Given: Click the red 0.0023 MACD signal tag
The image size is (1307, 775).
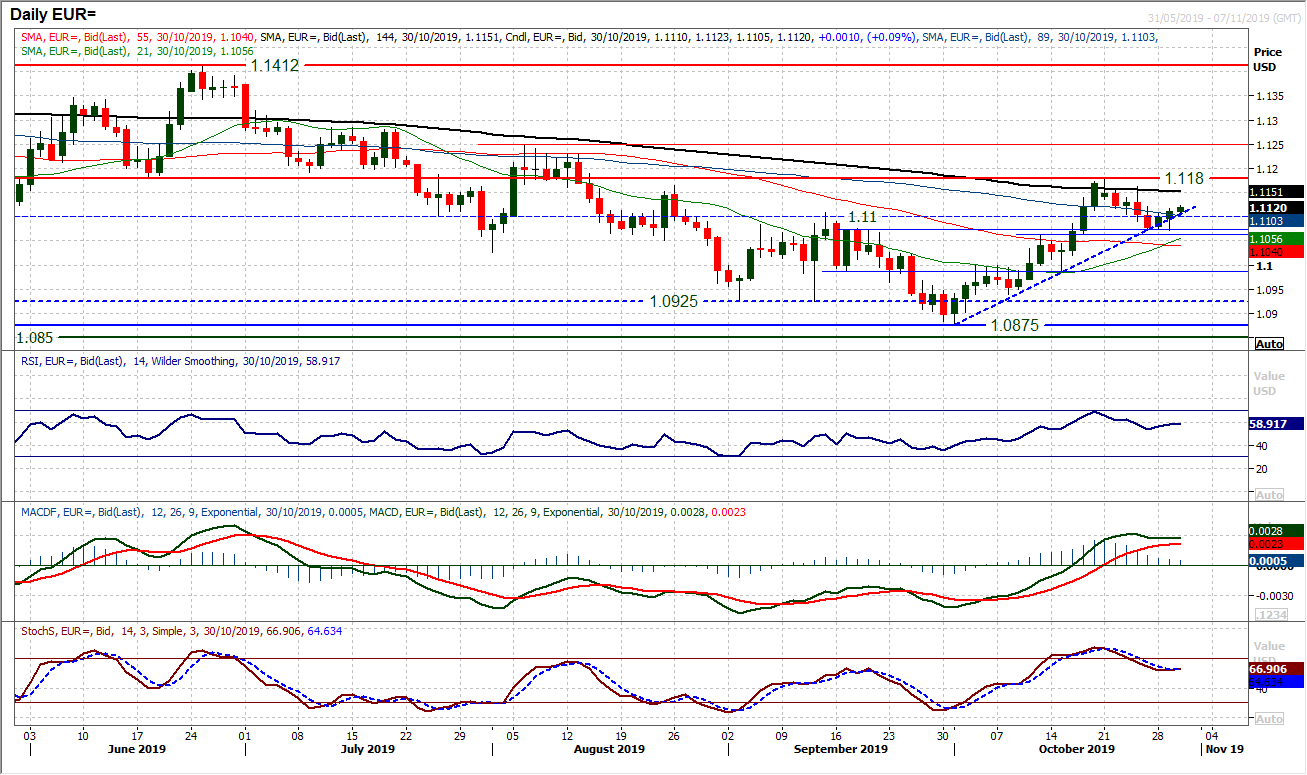Looking at the screenshot, I should point(1278,542).
